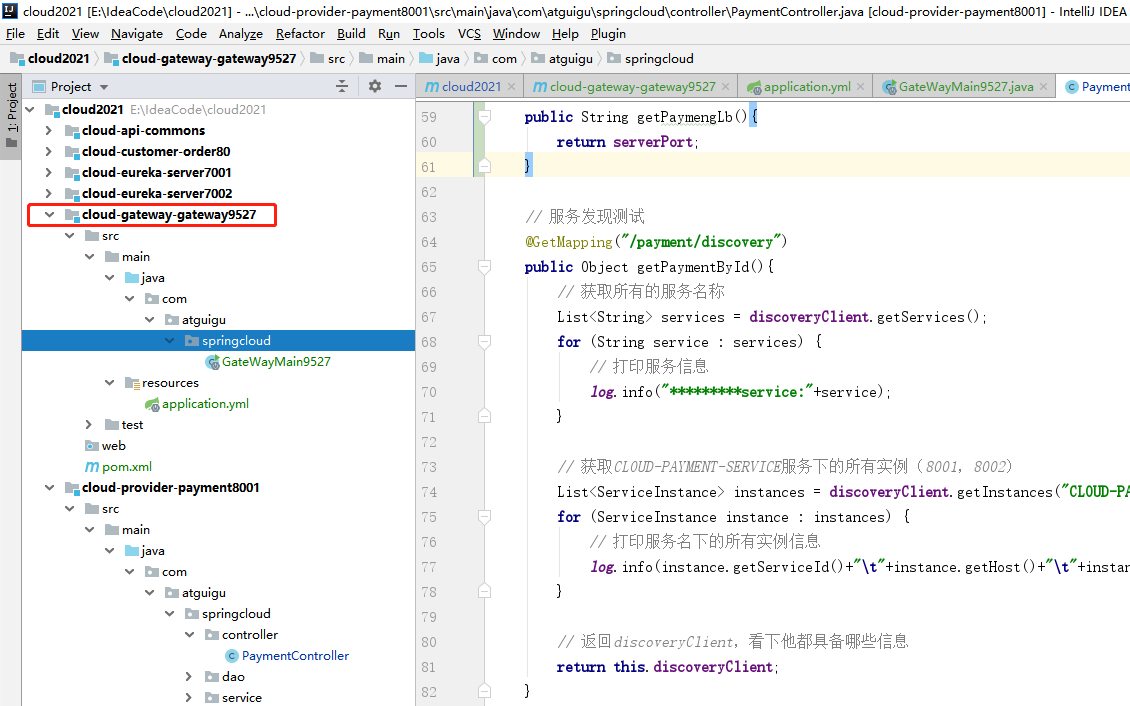Open the Code menu
1130x706 pixels.
pyautogui.click(x=191, y=34)
